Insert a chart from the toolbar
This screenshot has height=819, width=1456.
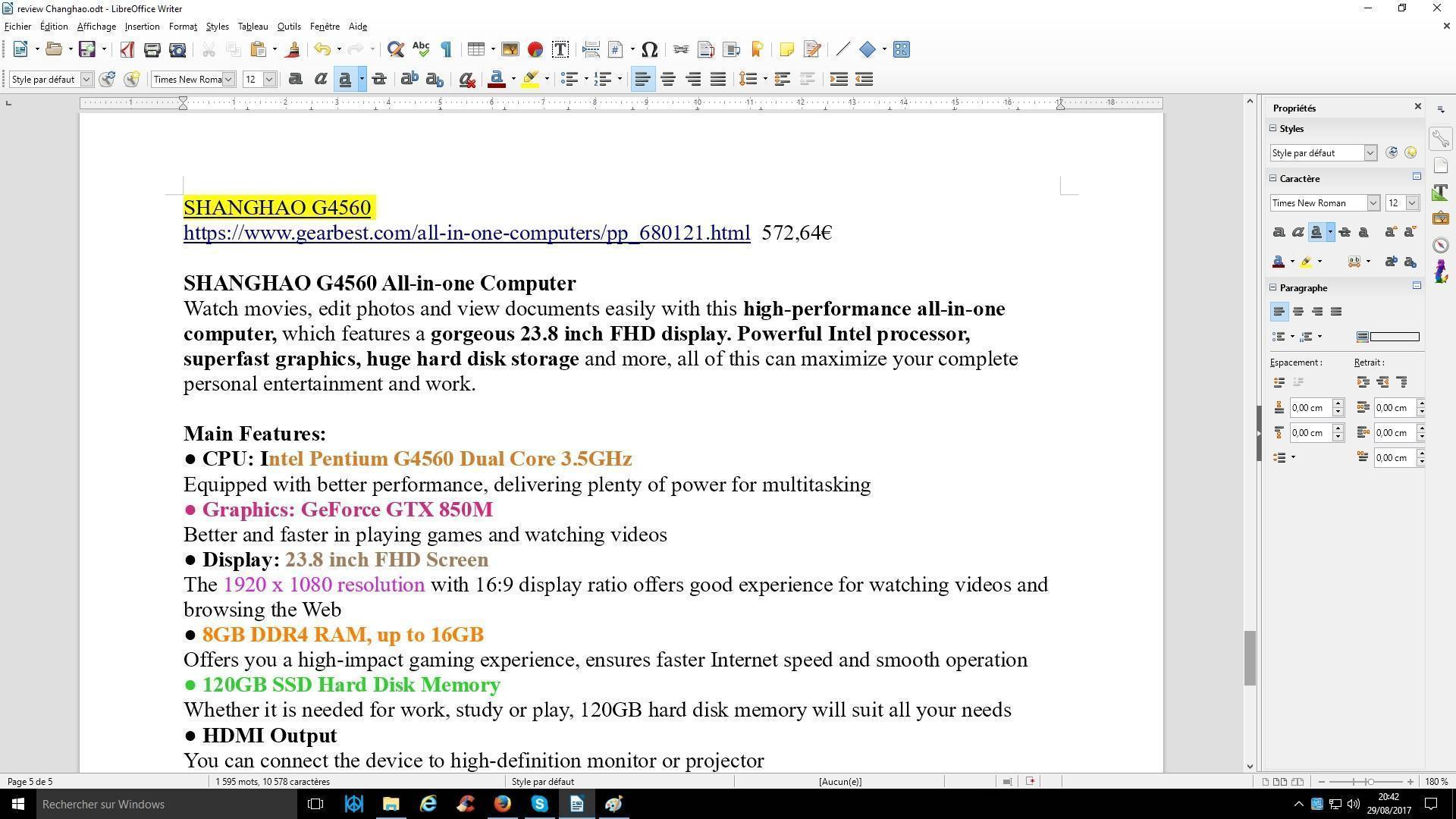point(535,50)
